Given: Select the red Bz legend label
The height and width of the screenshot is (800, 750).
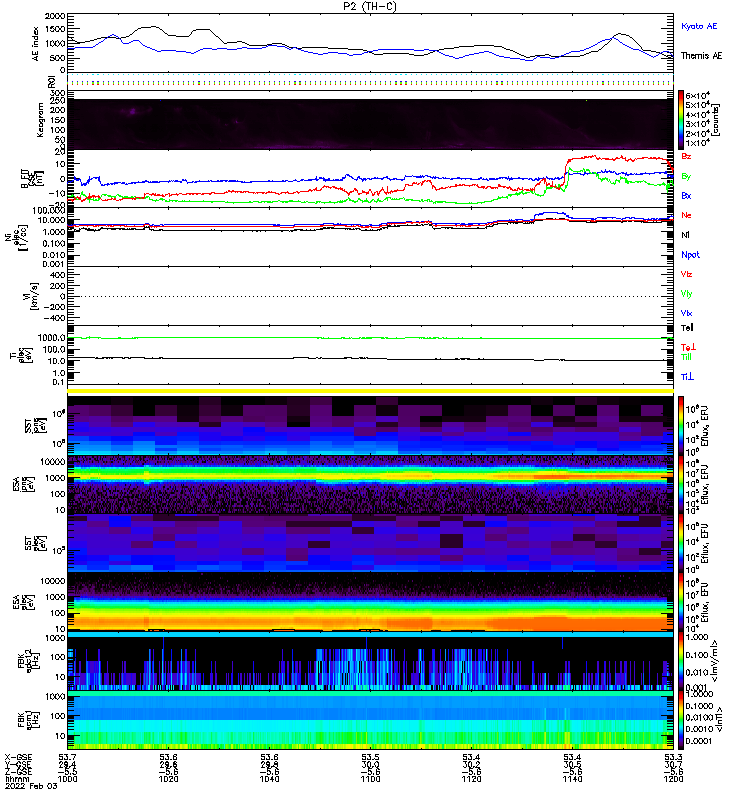Looking at the screenshot, I should pos(686,156).
